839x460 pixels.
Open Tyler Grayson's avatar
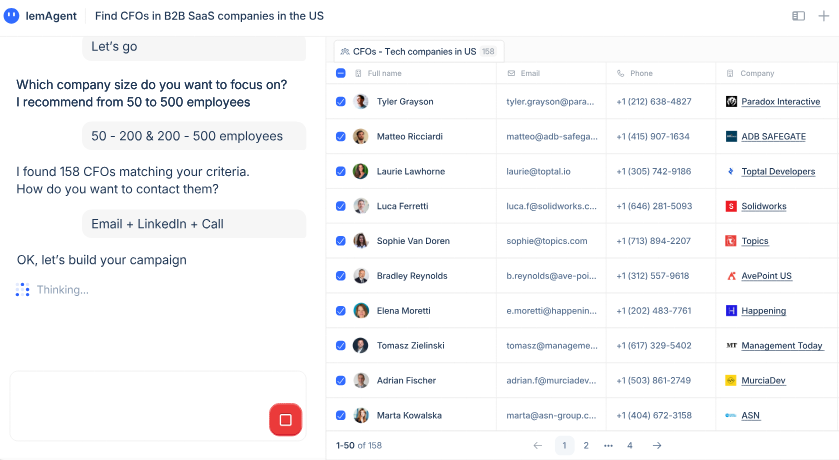(361, 102)
